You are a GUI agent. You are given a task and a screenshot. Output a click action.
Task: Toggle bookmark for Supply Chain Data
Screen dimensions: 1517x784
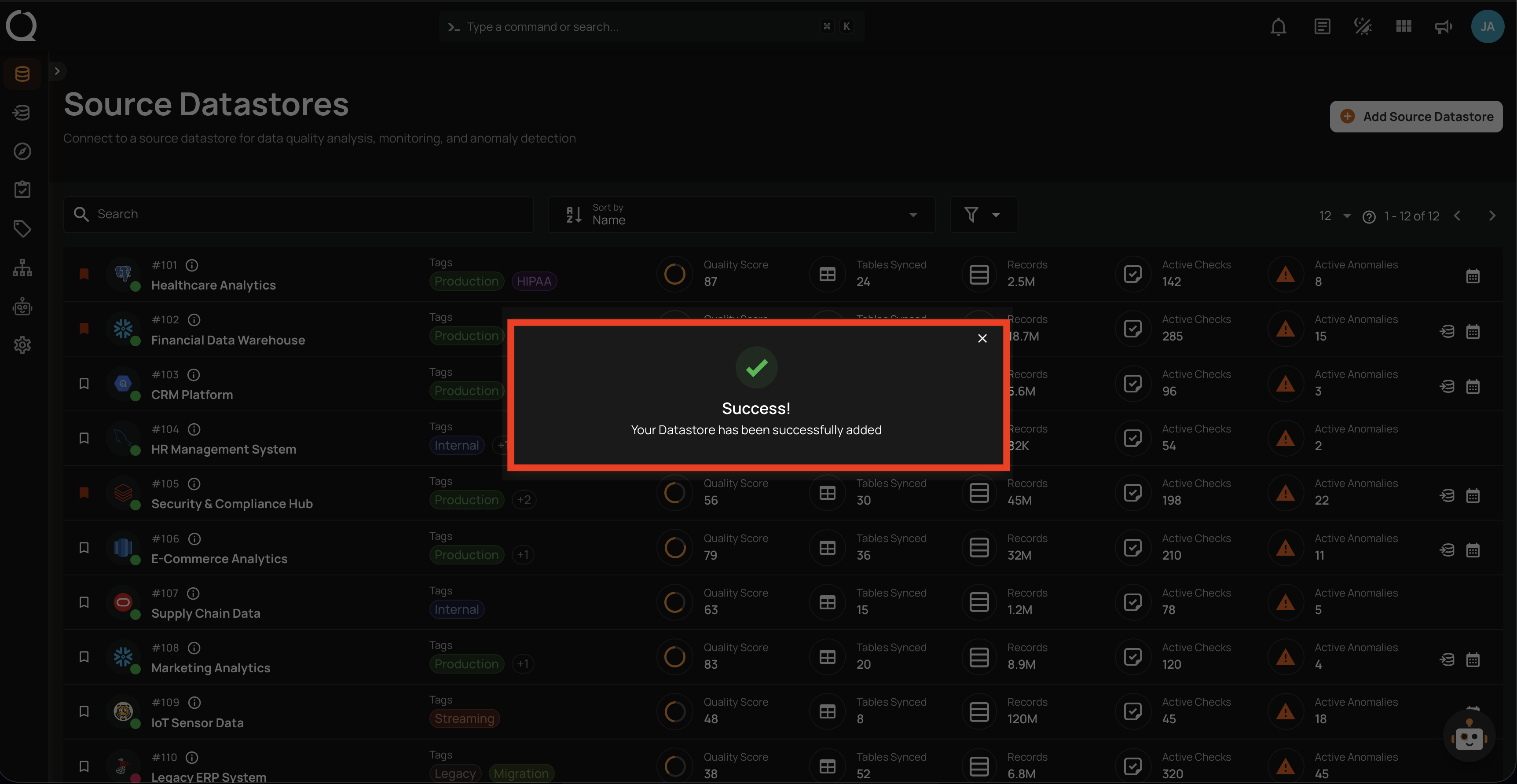84,602
